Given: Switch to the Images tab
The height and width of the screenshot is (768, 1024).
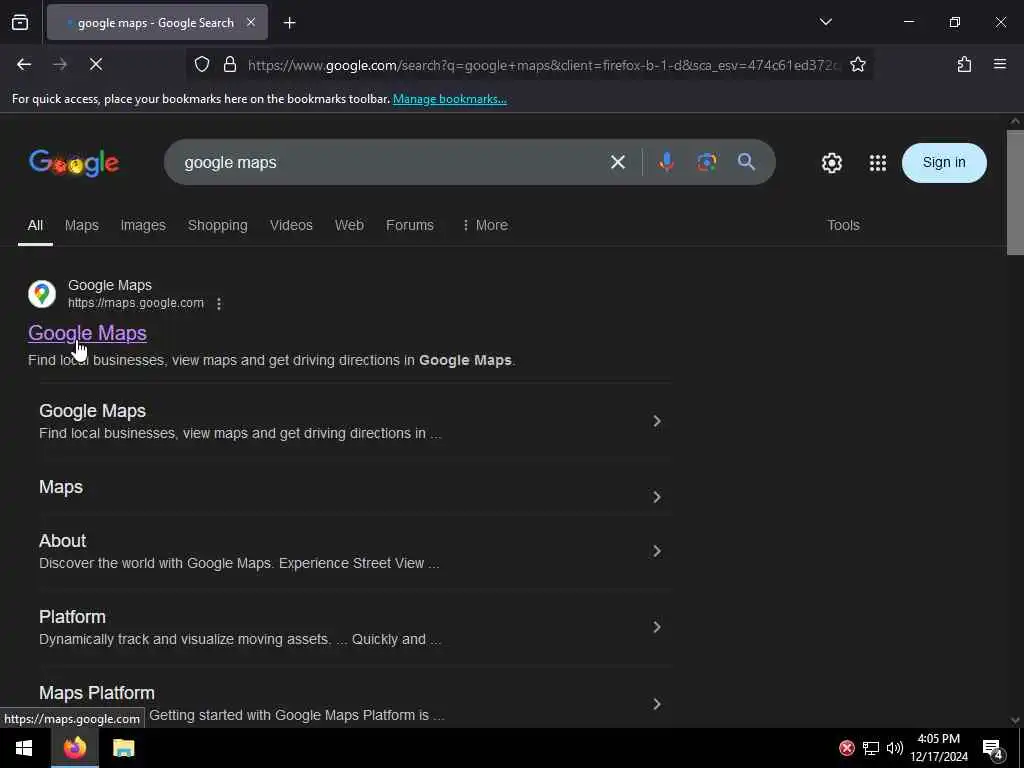Looking at the screenshot, I should click(143, 225).
